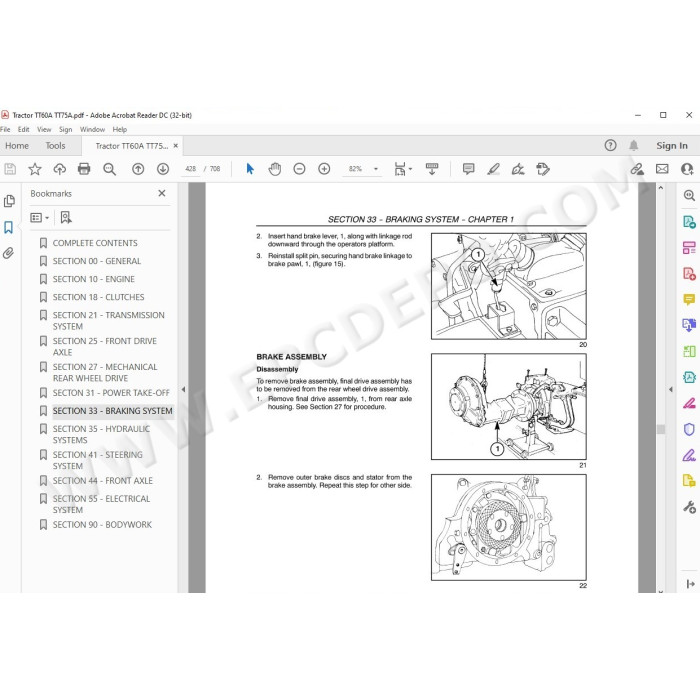Open the View menu
The image size is (700, 700).
[44, 129]
